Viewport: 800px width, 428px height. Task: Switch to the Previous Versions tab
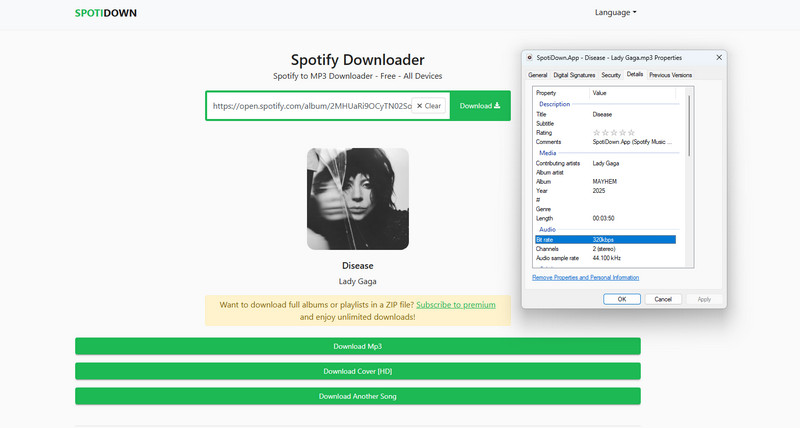pos(670,75)
